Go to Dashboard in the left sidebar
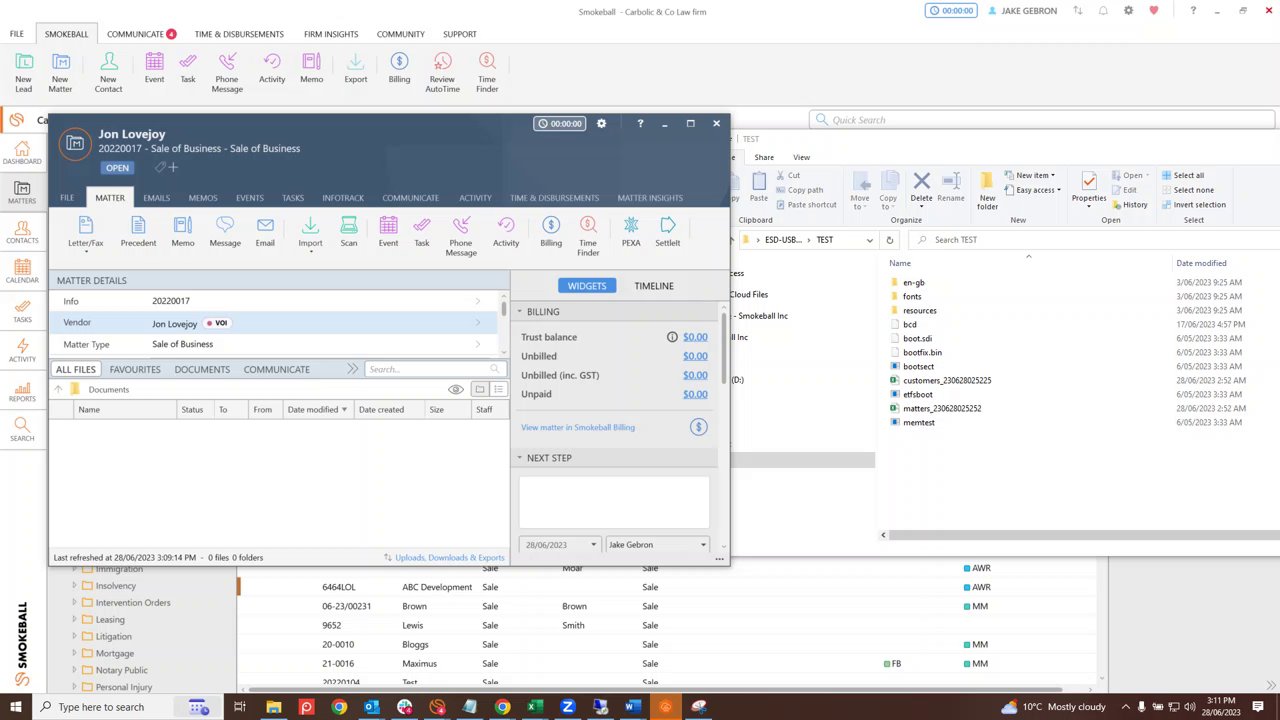Image resolution: width=1280 pixels, height=720 pixels. pyautogui.click(x=22, y=153)
